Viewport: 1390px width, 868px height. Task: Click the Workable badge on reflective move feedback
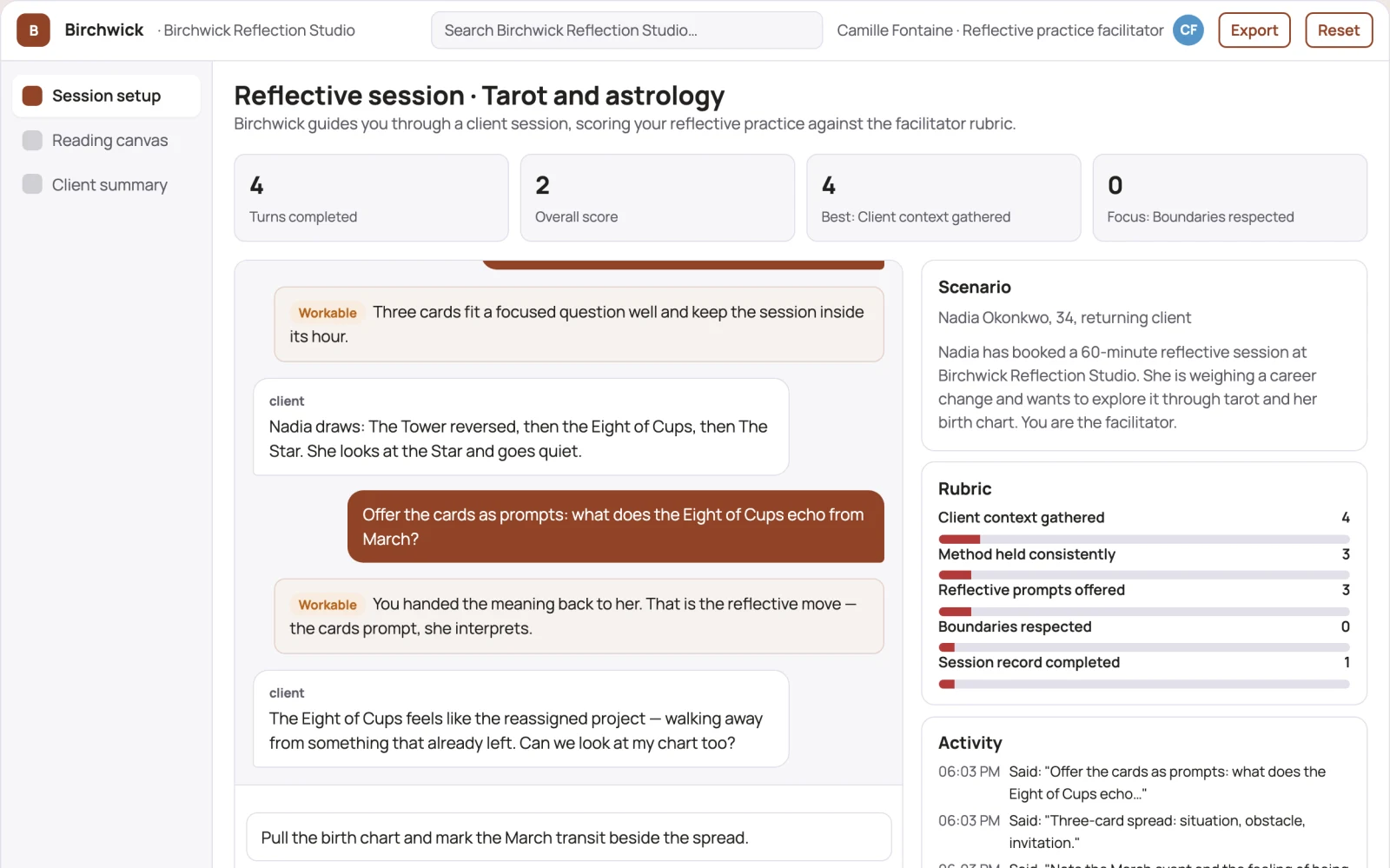(x=328, y=605)
